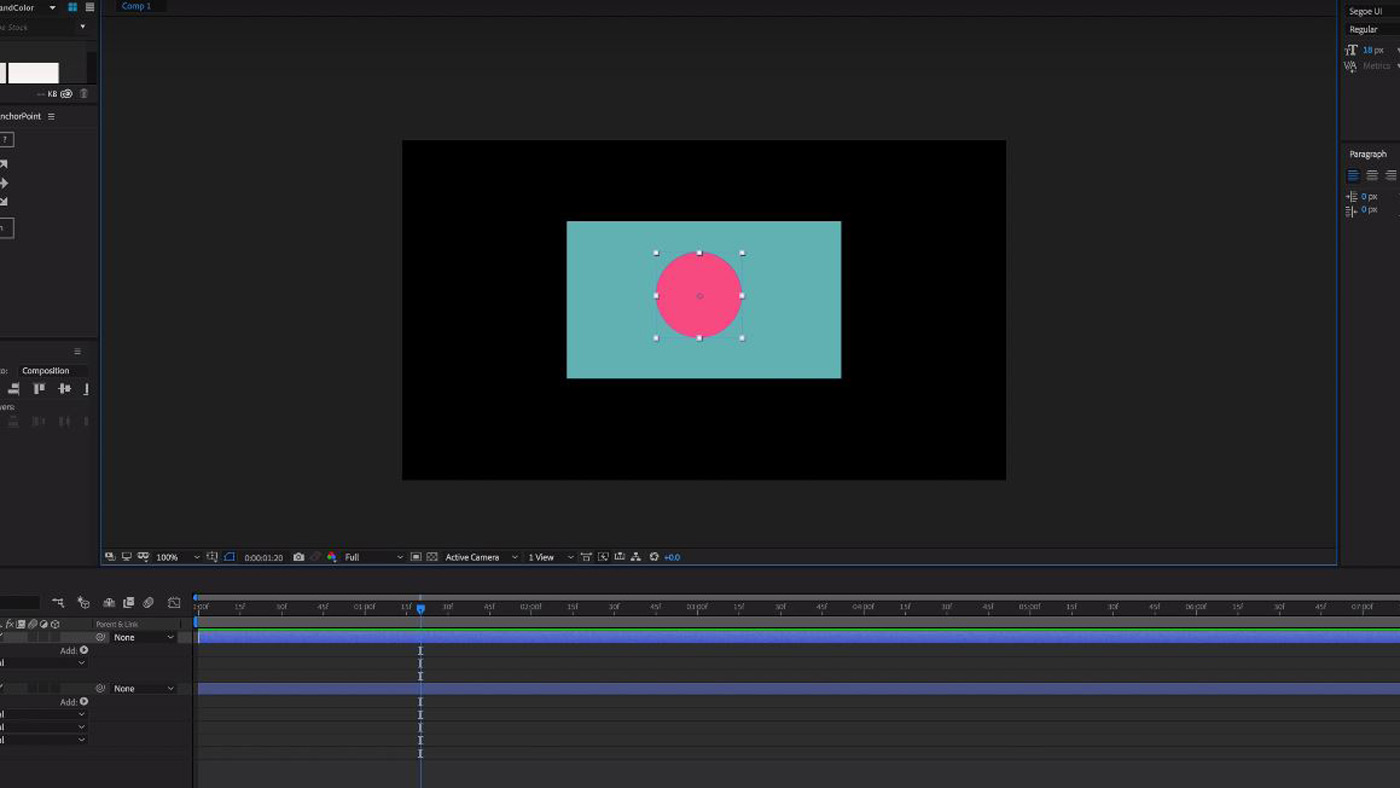Toggle center paragraph alignment
This screenshot has width=1400, height=788.
point(1371,175)
